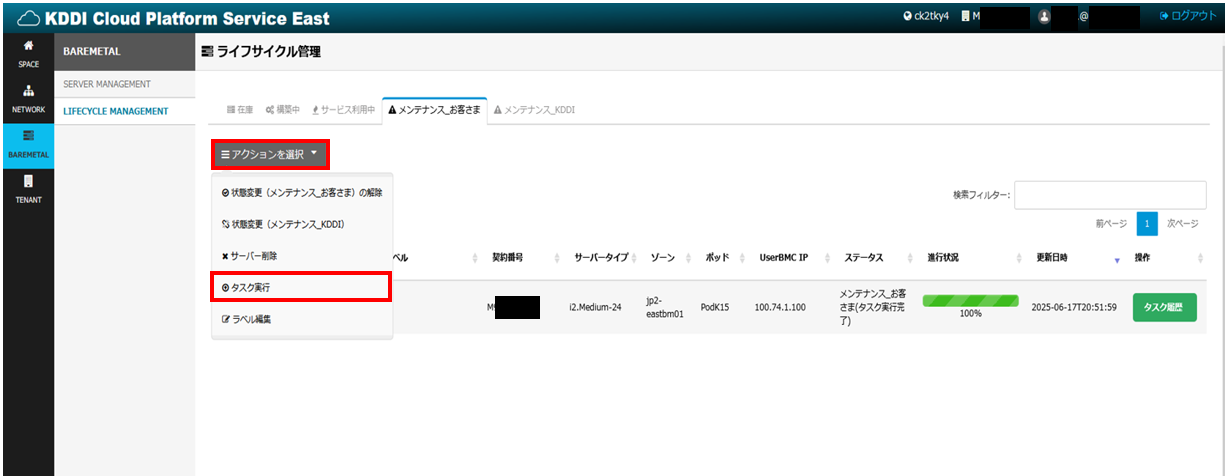Click the 100% progress bar
Image resolution: width=1229 pixels, height=476 pixels.
(970, 300)
